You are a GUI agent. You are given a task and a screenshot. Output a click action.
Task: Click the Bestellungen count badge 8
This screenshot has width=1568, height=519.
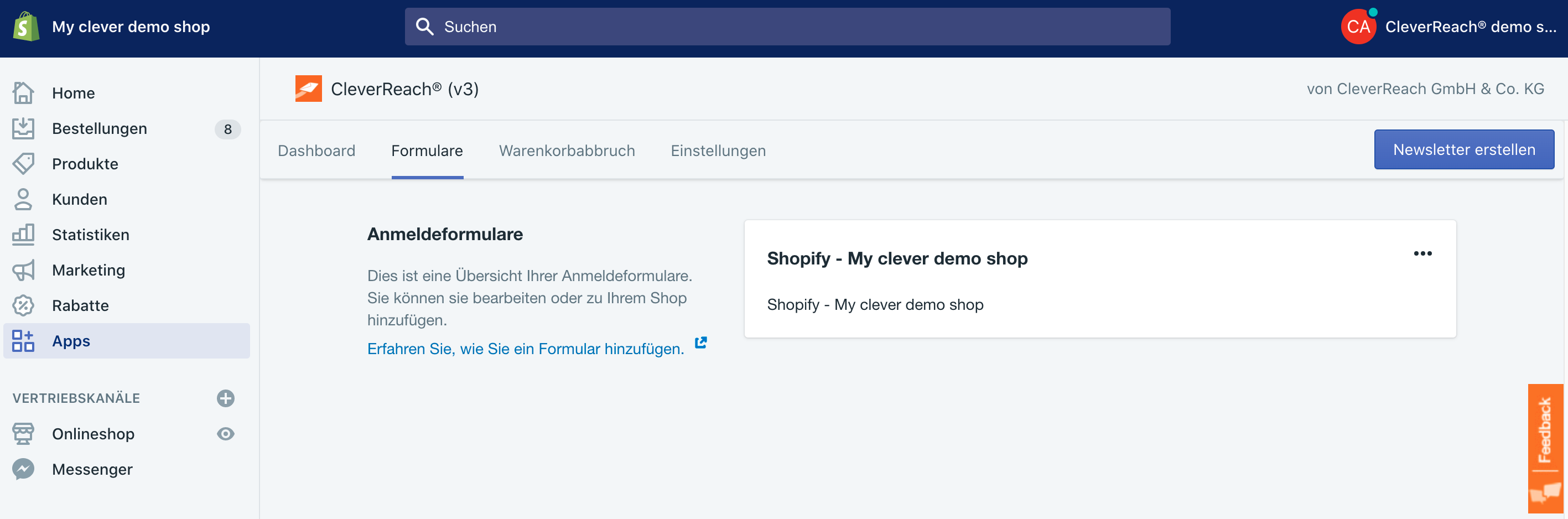pyautogui.click(x=227, y=129)
